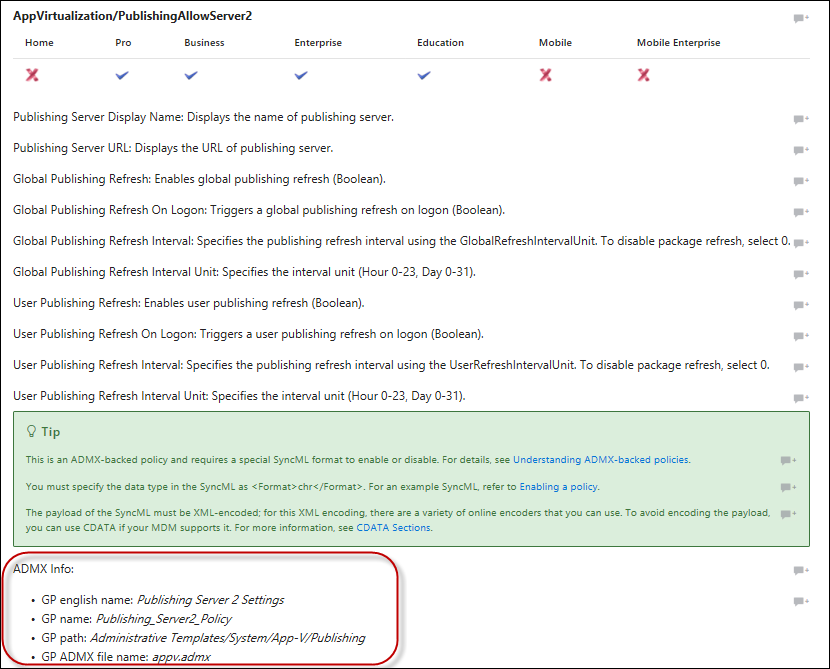This screenshot has height=669, width=830.
Task: Click the red X under Home
Action: (32, 75)
